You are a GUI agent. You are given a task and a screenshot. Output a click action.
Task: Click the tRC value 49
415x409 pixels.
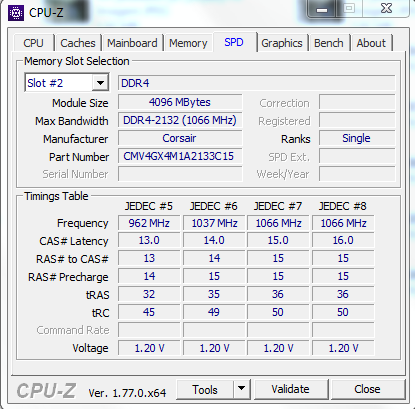[x=214, y=312]
